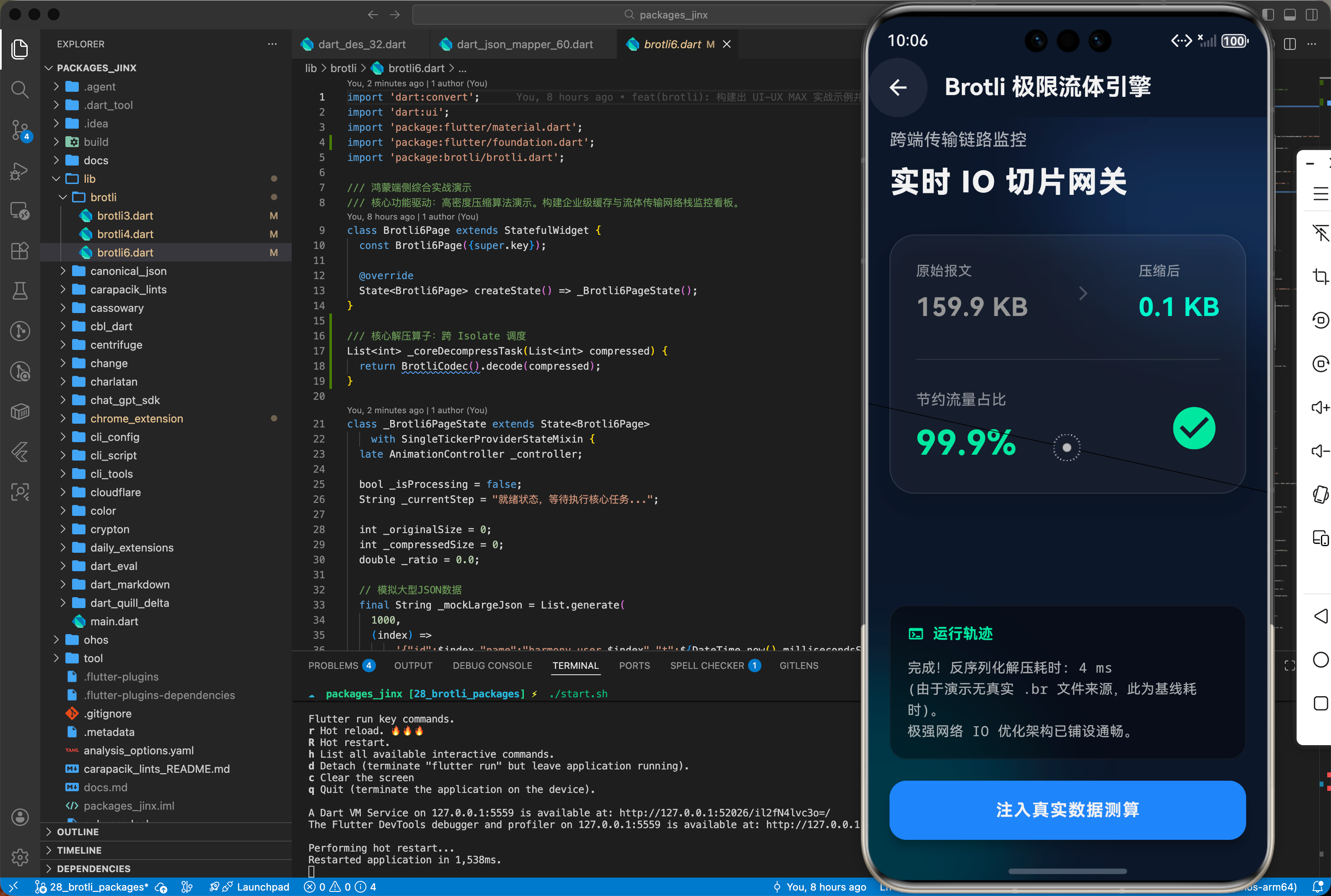Click the brotli breadcrumb segment
This screenshot has width=1331, height=896.
(343, 69)
